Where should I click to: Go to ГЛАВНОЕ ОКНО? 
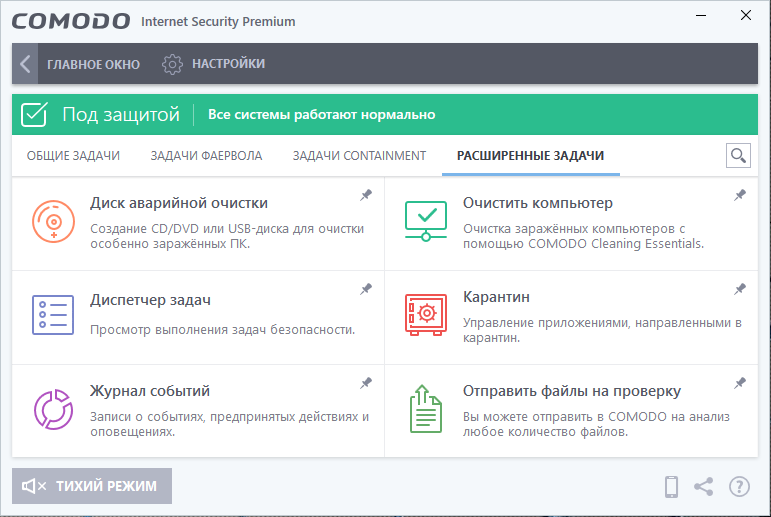click(93, 64)
